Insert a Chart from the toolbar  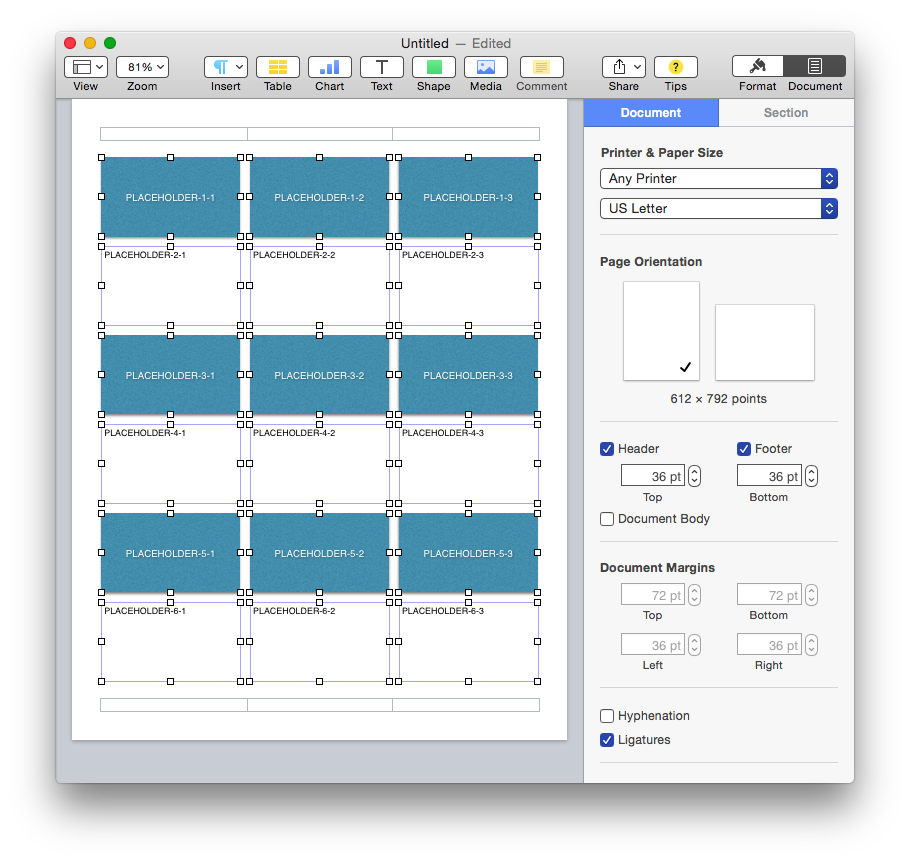click(329, 67)
